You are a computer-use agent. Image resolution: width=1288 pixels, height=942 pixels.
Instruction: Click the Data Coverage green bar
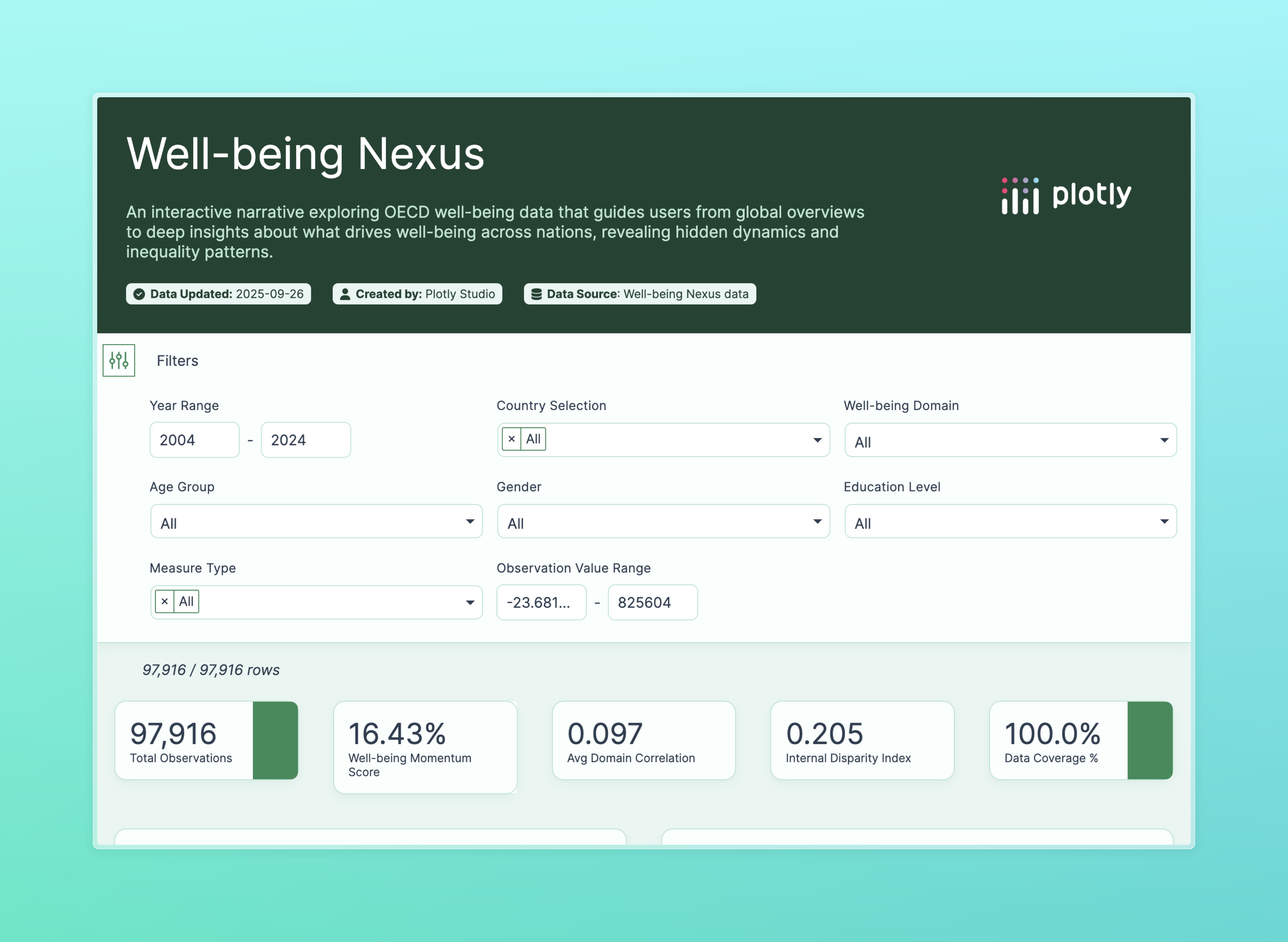click(x=1150, y=740)
